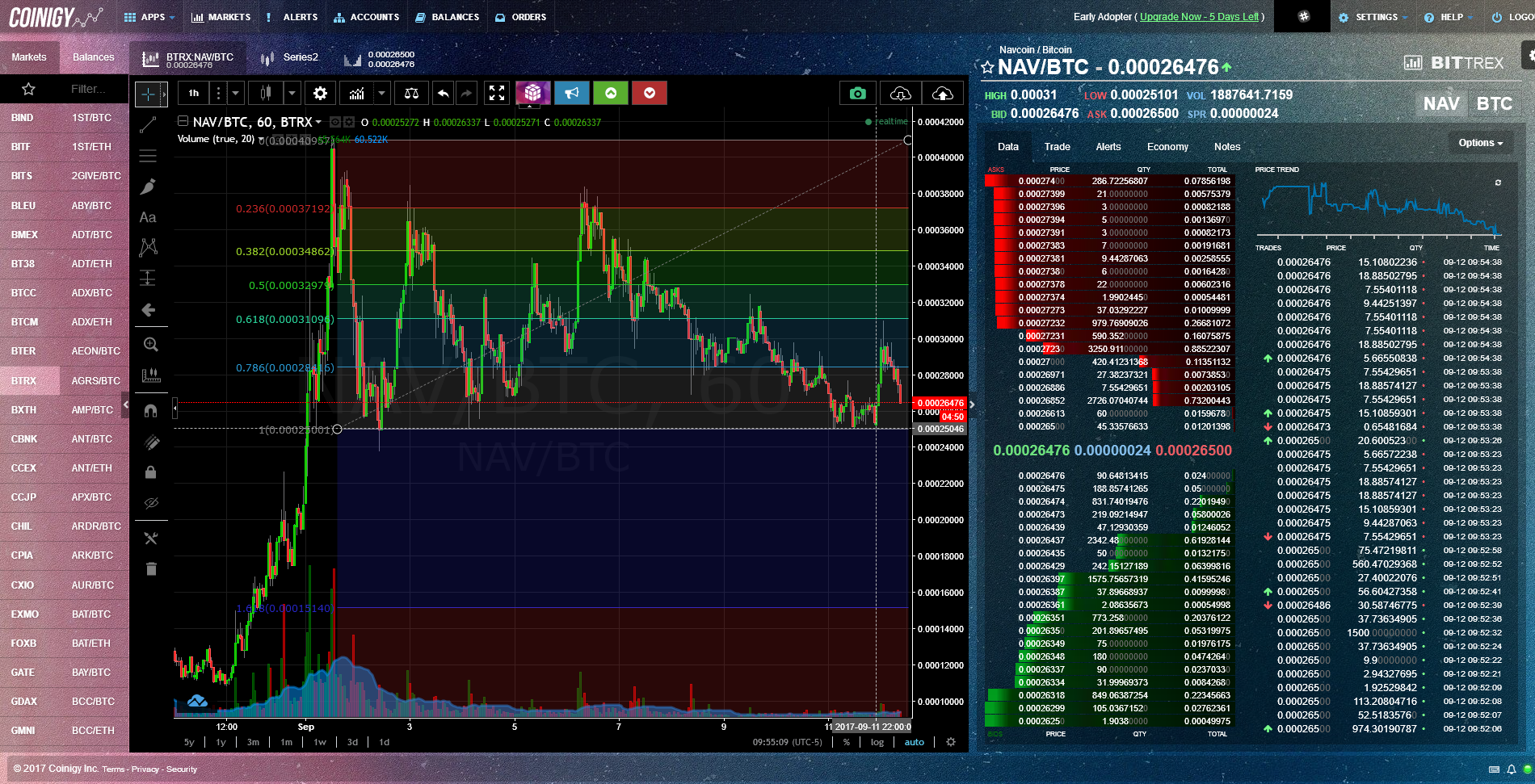Toggle favorites filter star in markets list
Image resolution: width=1535 pixels, height=784 pixels.
click(x=29, y=89)
